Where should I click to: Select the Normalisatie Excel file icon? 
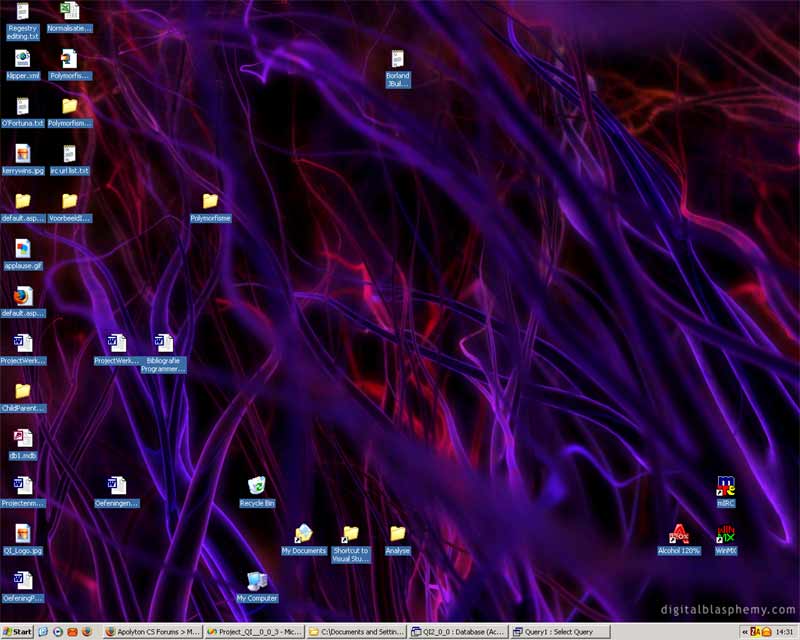pos(69,12)
